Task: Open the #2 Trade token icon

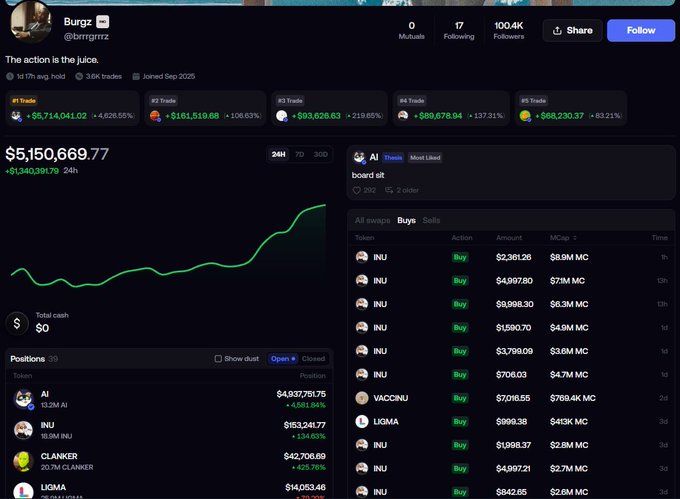Action: [x=155, y=116]
